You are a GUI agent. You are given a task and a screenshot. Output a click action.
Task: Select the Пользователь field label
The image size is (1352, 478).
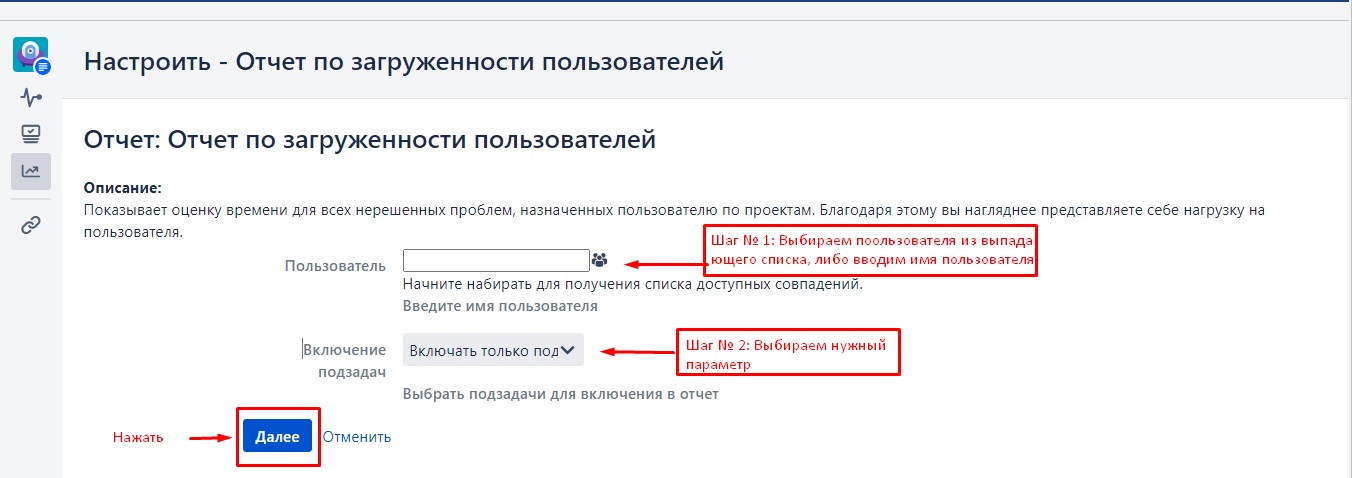335,265
